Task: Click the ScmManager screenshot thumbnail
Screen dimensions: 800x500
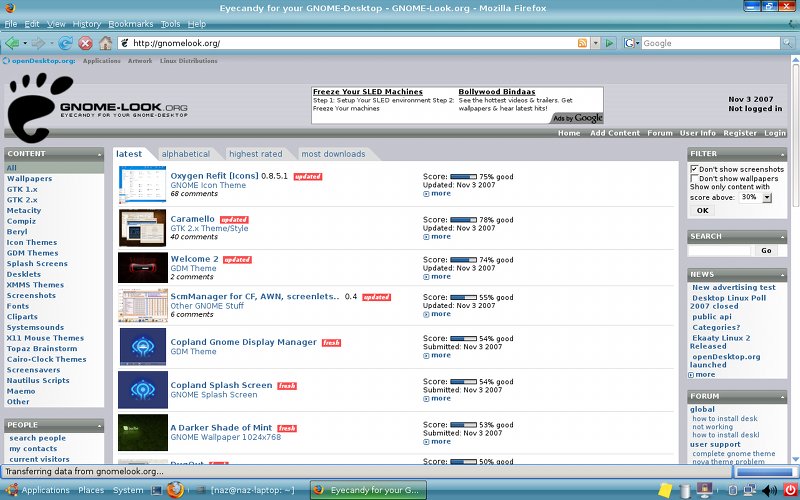Action: [143, 306]
